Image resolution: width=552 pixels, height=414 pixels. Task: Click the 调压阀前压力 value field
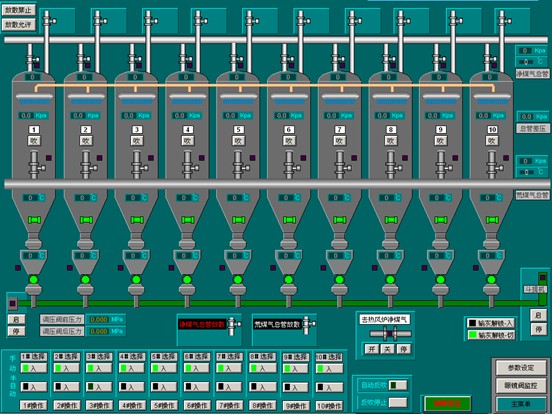click(x=105, y=319)
